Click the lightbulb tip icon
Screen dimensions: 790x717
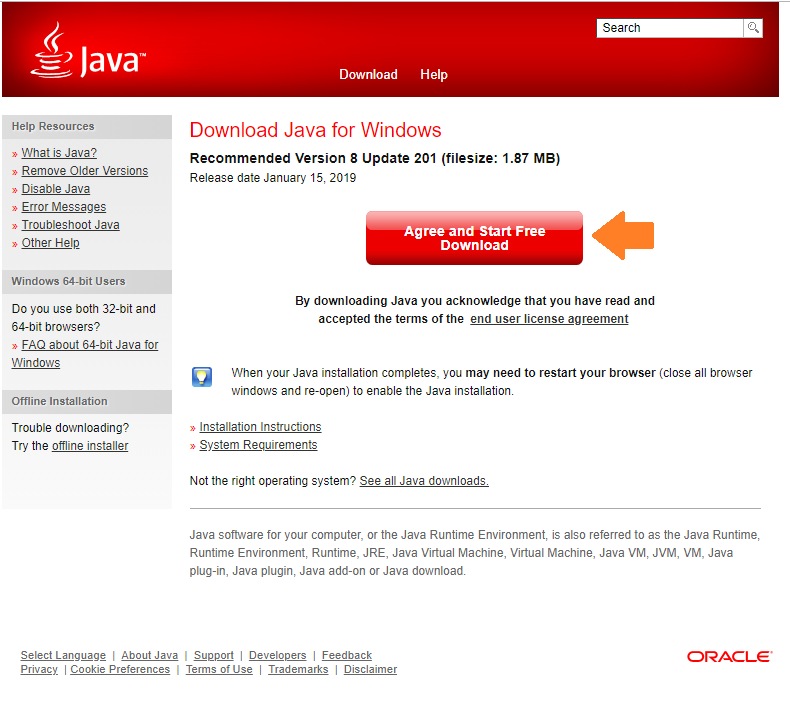202,377
